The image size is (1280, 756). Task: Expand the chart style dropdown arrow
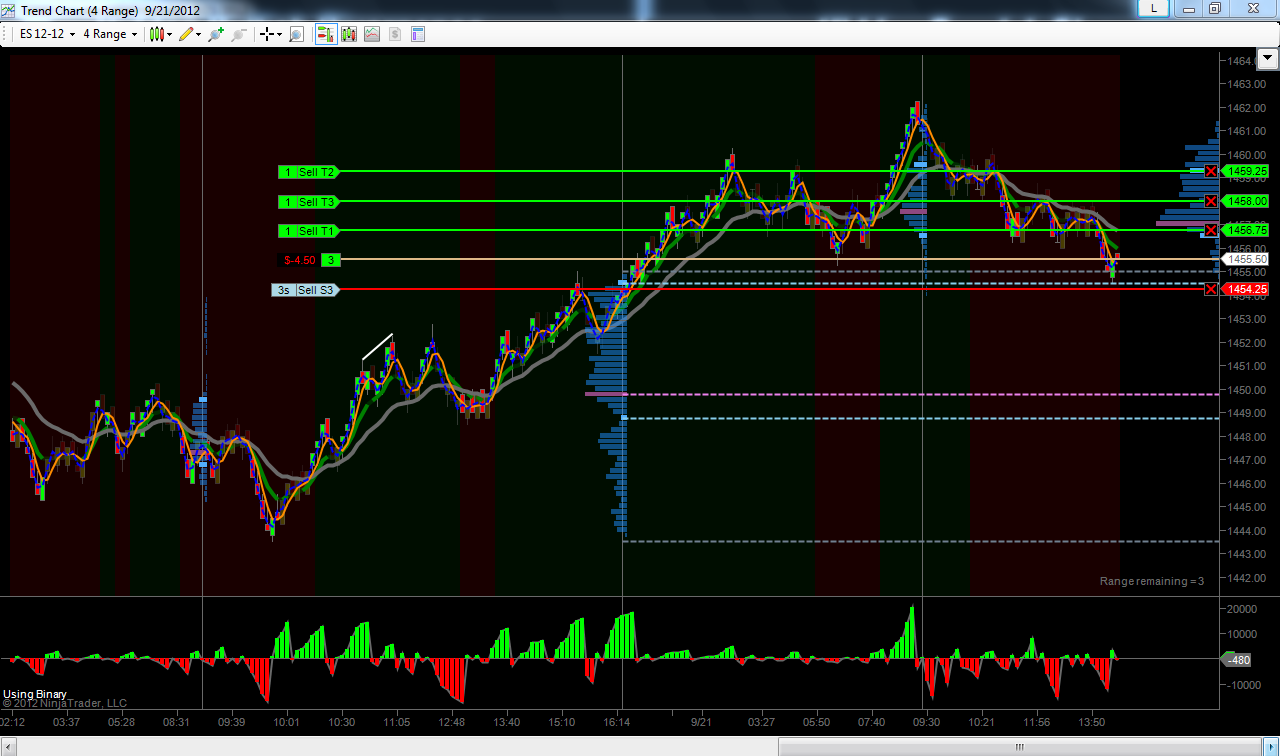(x=169, y=34)
